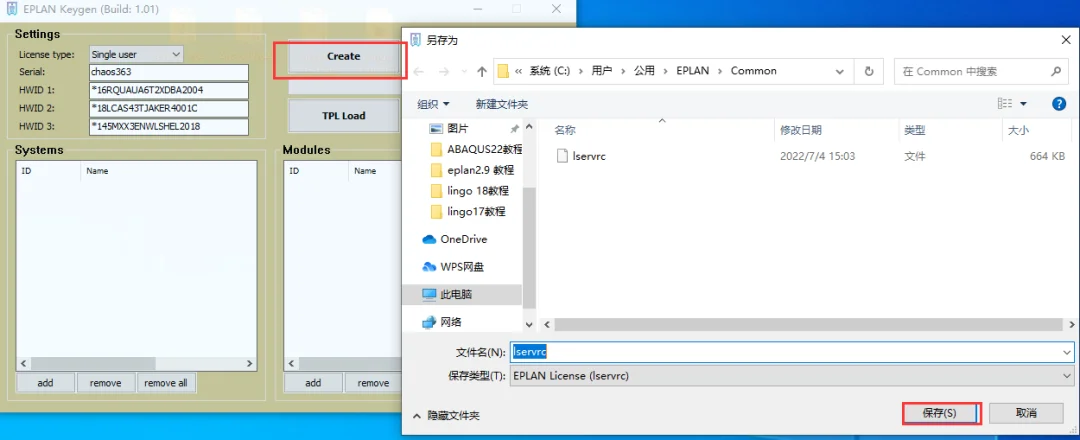Expand the 文件名 dropdown arrow
This screenshot has height=440, width=1080.
1067,352
